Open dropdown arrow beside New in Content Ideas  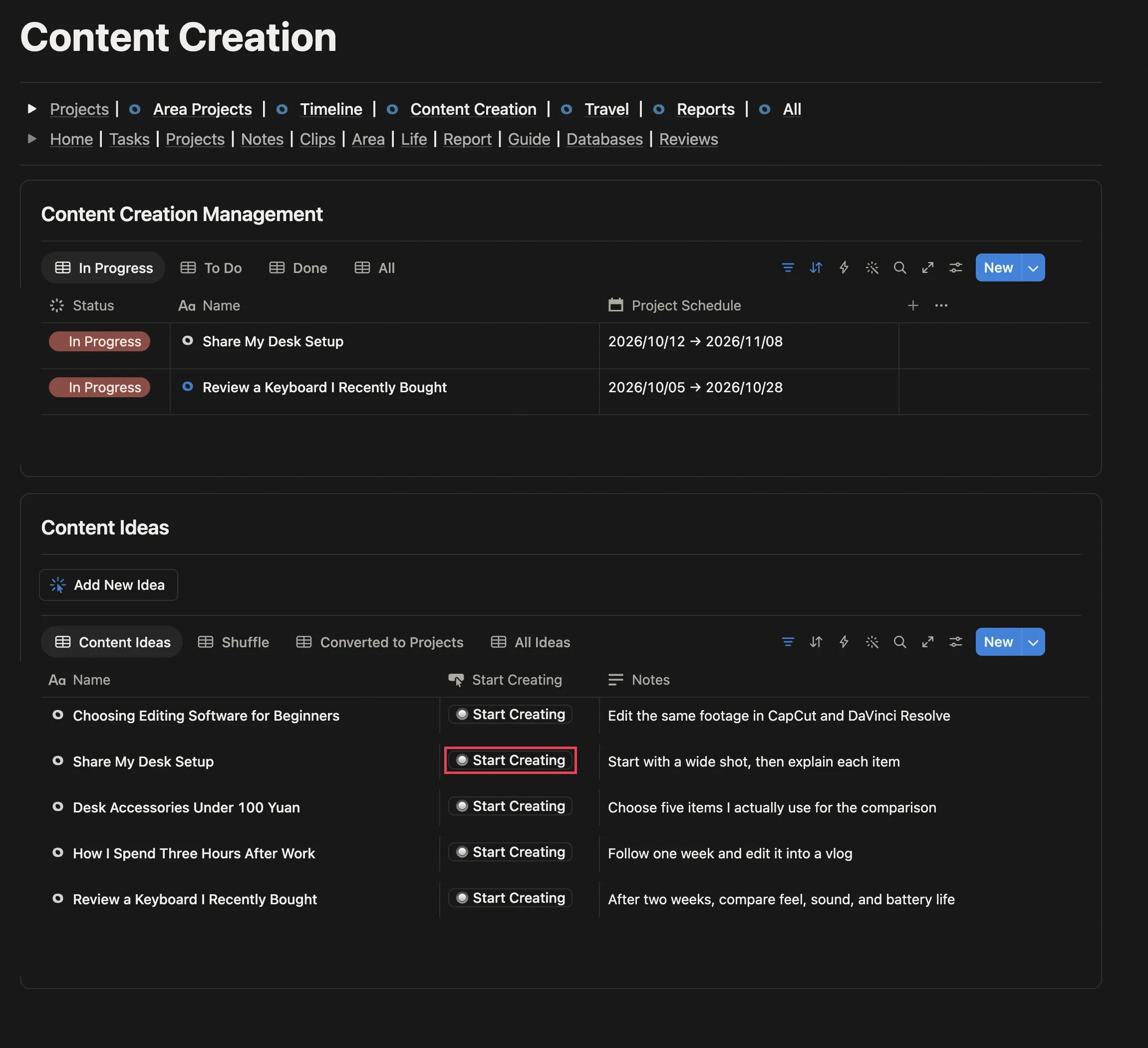pyautogui.click(x=1033, y=642)
